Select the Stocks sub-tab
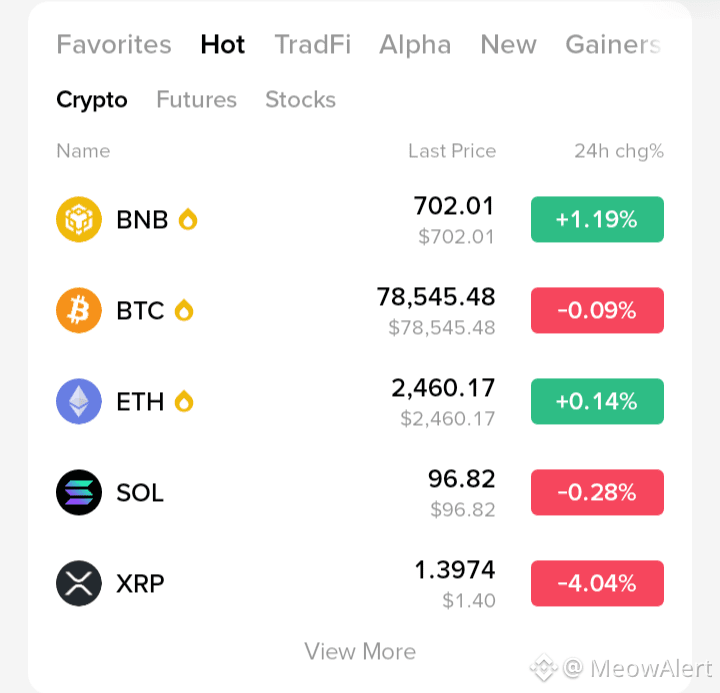 [x=301, y=100]
